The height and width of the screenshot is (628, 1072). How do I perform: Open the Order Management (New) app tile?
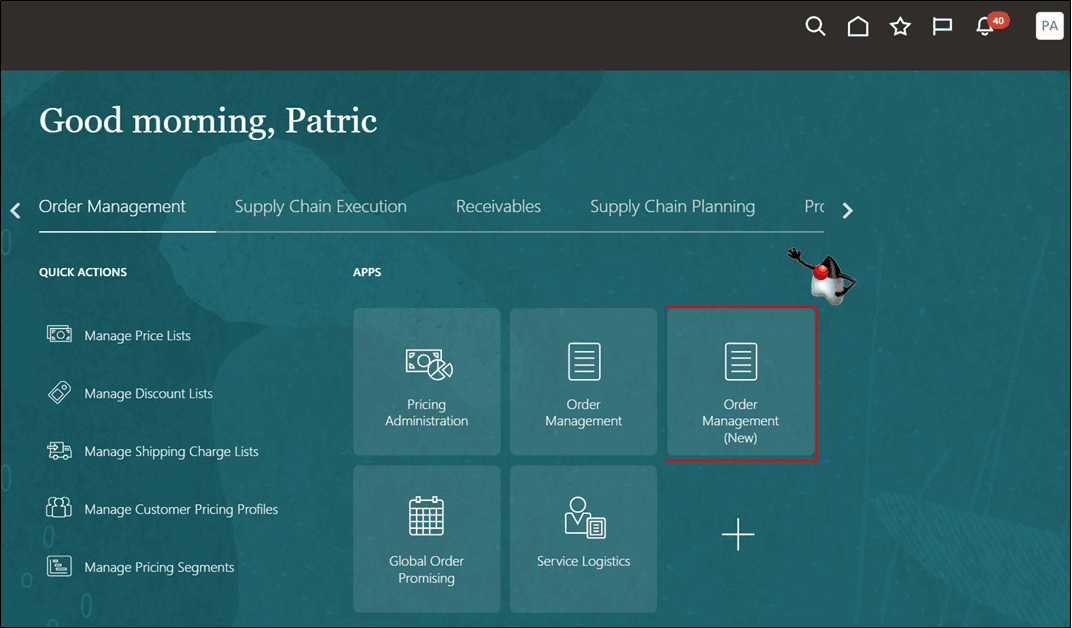740,383
